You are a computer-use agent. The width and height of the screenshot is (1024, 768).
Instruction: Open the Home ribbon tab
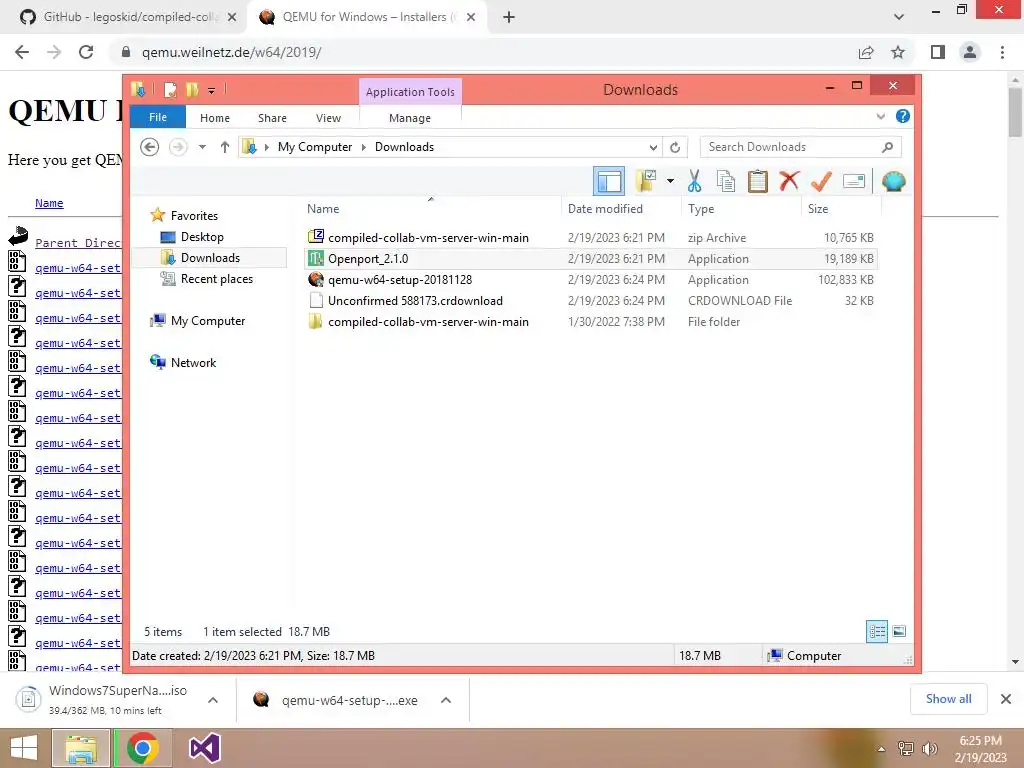point(215,118)
